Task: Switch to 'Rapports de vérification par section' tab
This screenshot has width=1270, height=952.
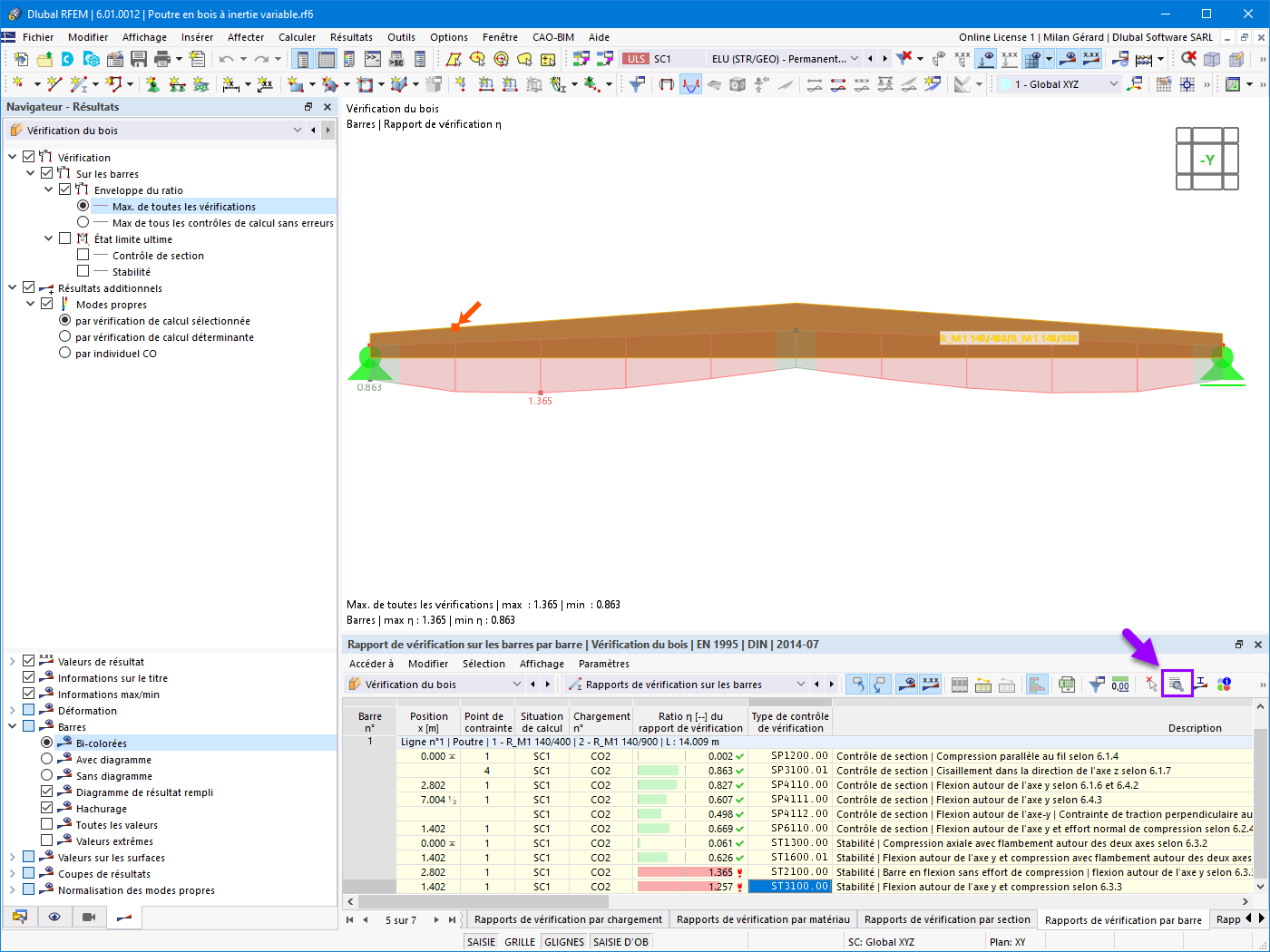Action: pyautogui.click(x=947, y=919)
